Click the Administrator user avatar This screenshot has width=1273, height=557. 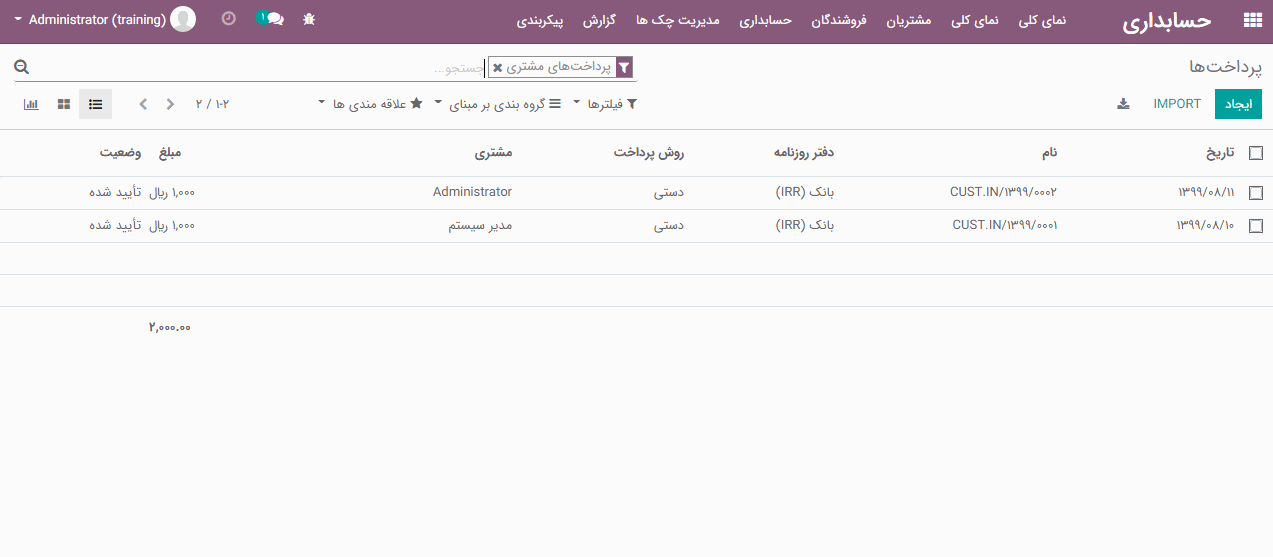[183, 19]
